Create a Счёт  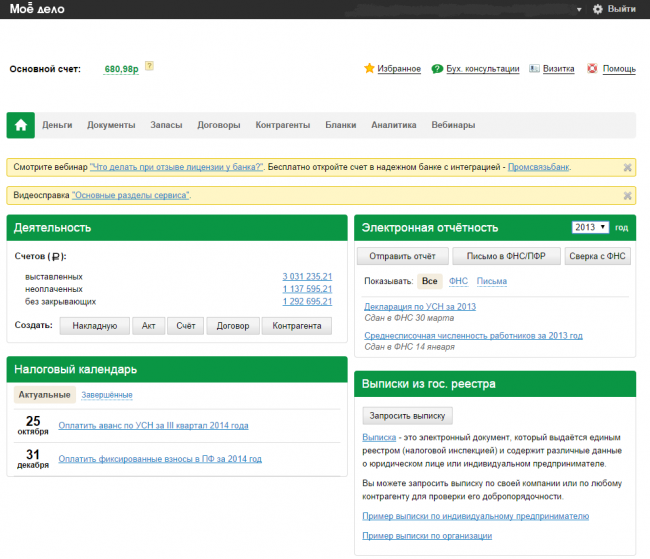tap(186, 326)
